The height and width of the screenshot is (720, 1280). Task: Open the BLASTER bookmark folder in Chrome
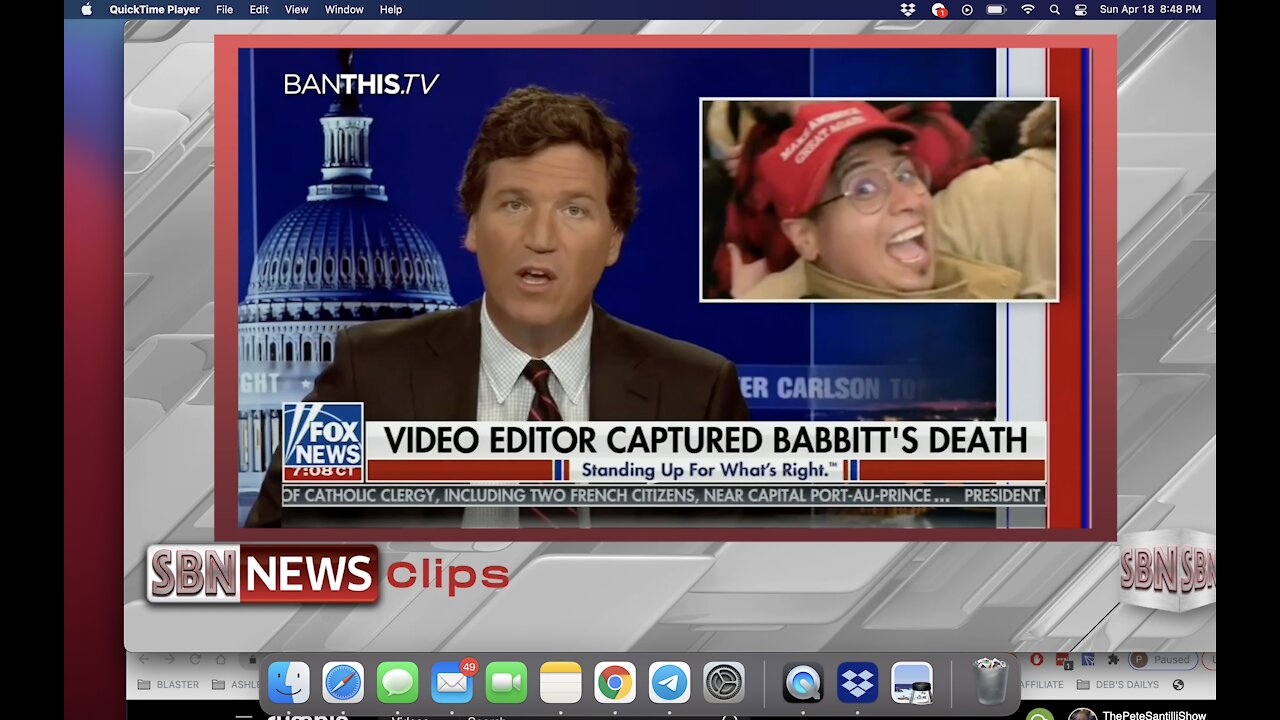point(168,685)
